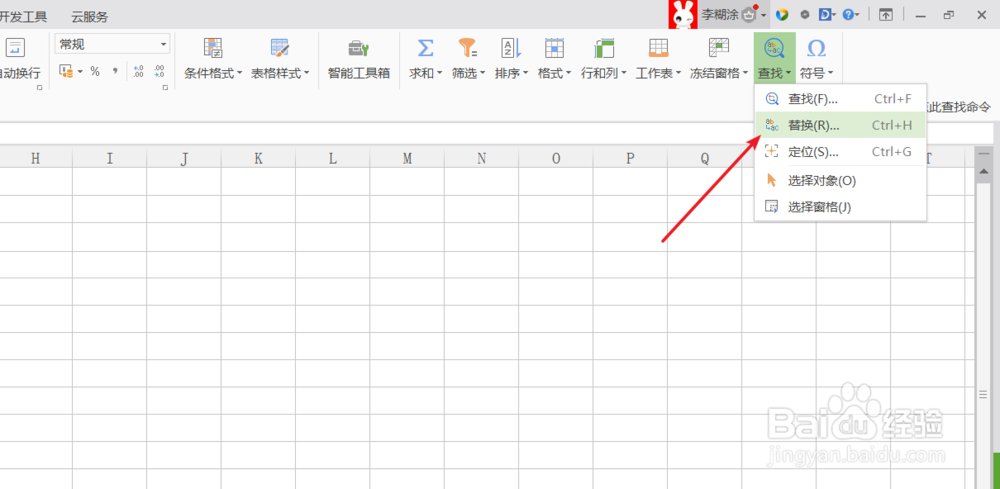Screen dimensions: 1000x489
Task: Click the 格式 cell format icon
Action: pos(554,48)
